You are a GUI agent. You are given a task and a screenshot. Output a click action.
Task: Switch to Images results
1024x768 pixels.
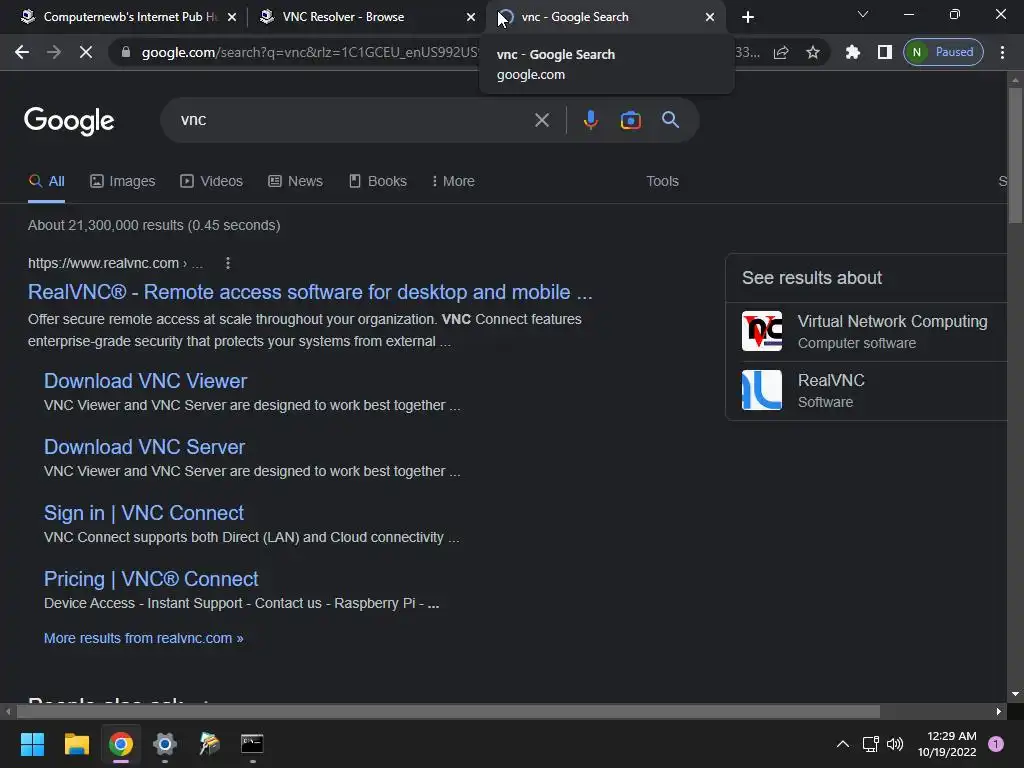pyautogui.click(x=123, y=182)
